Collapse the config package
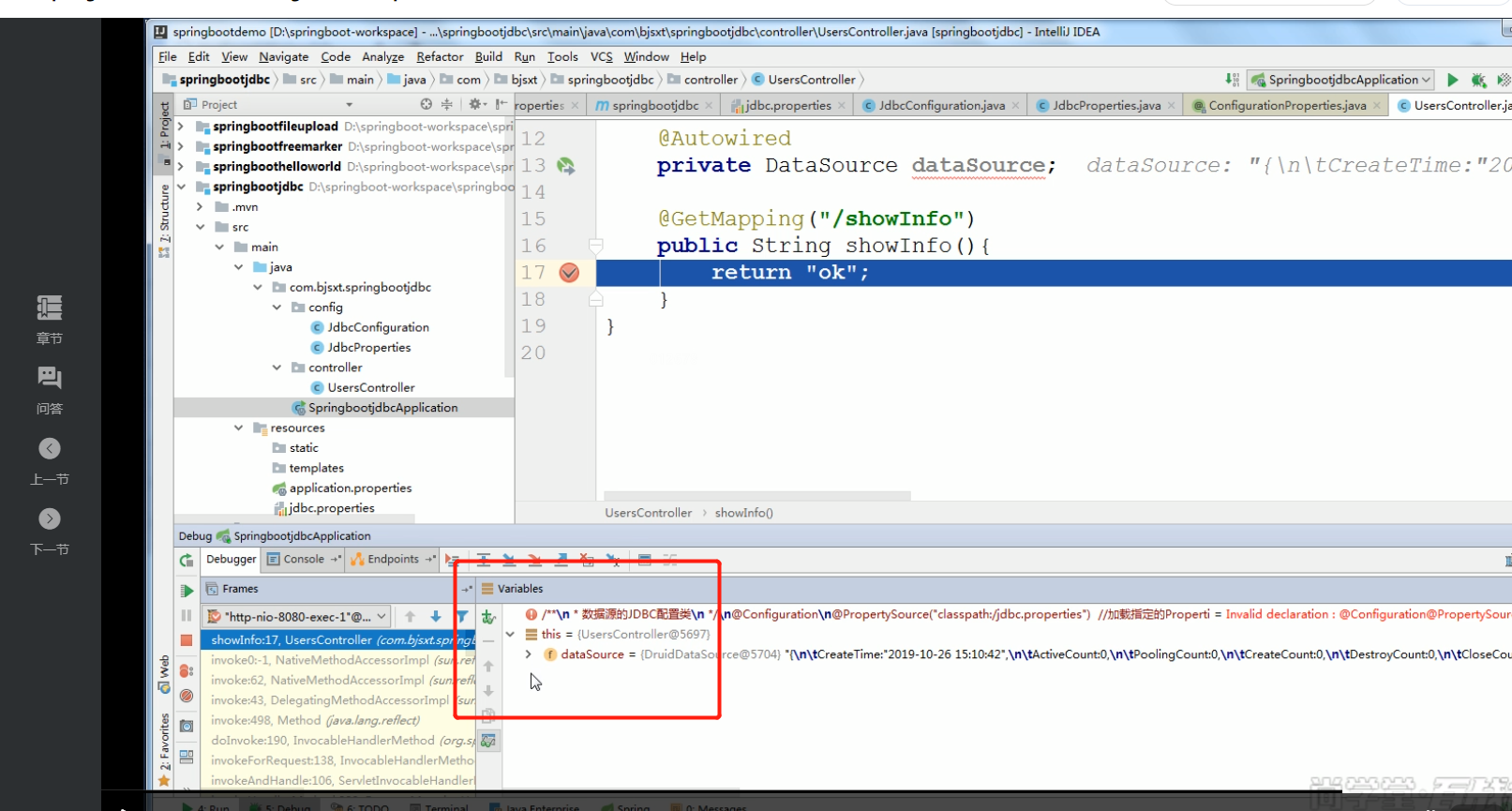 tap(277, 308)
